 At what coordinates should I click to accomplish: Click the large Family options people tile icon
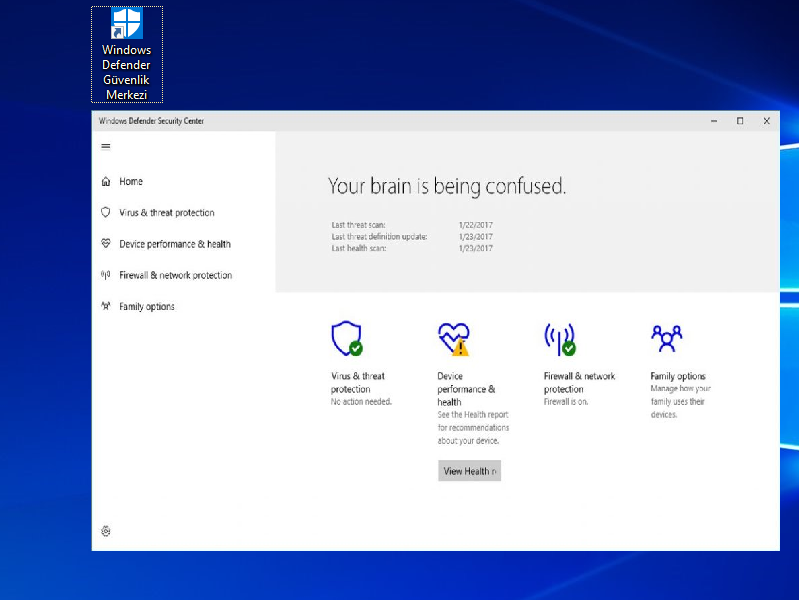pos(667,338)
